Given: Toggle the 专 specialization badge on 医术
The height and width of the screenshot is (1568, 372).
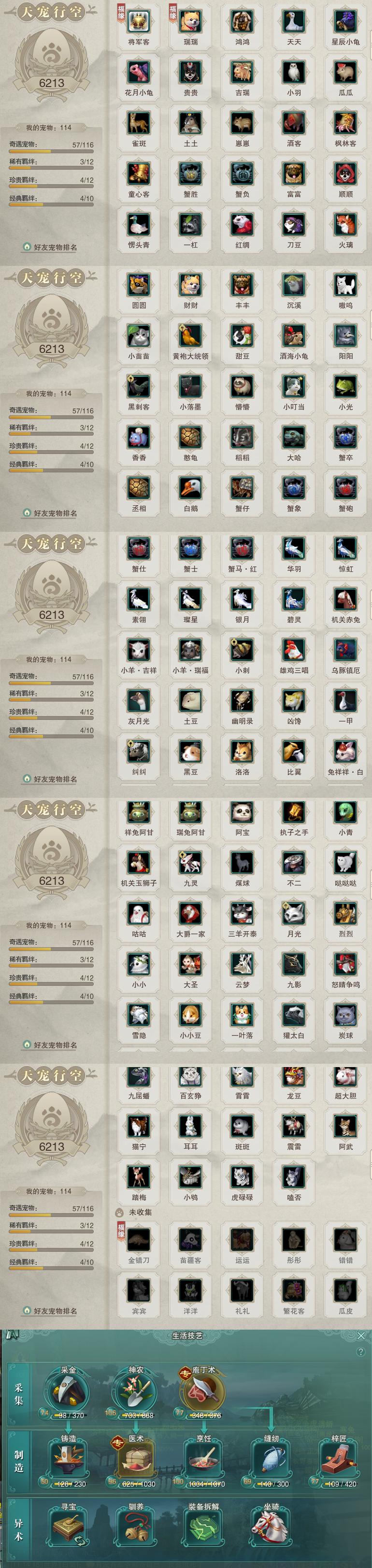Looking at the screenshot, I should (x=117, y=1441).
